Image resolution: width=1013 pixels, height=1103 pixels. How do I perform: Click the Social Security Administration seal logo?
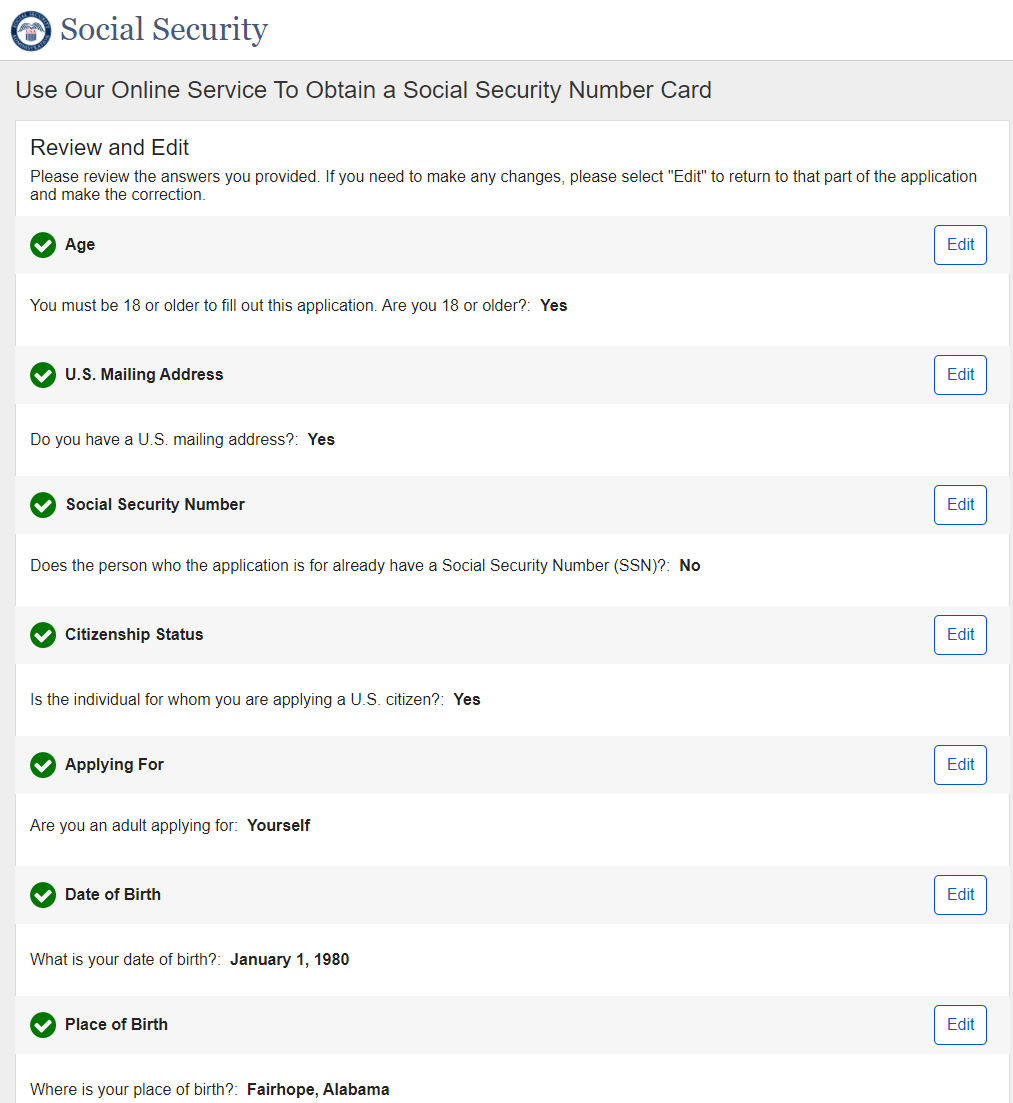30,30
